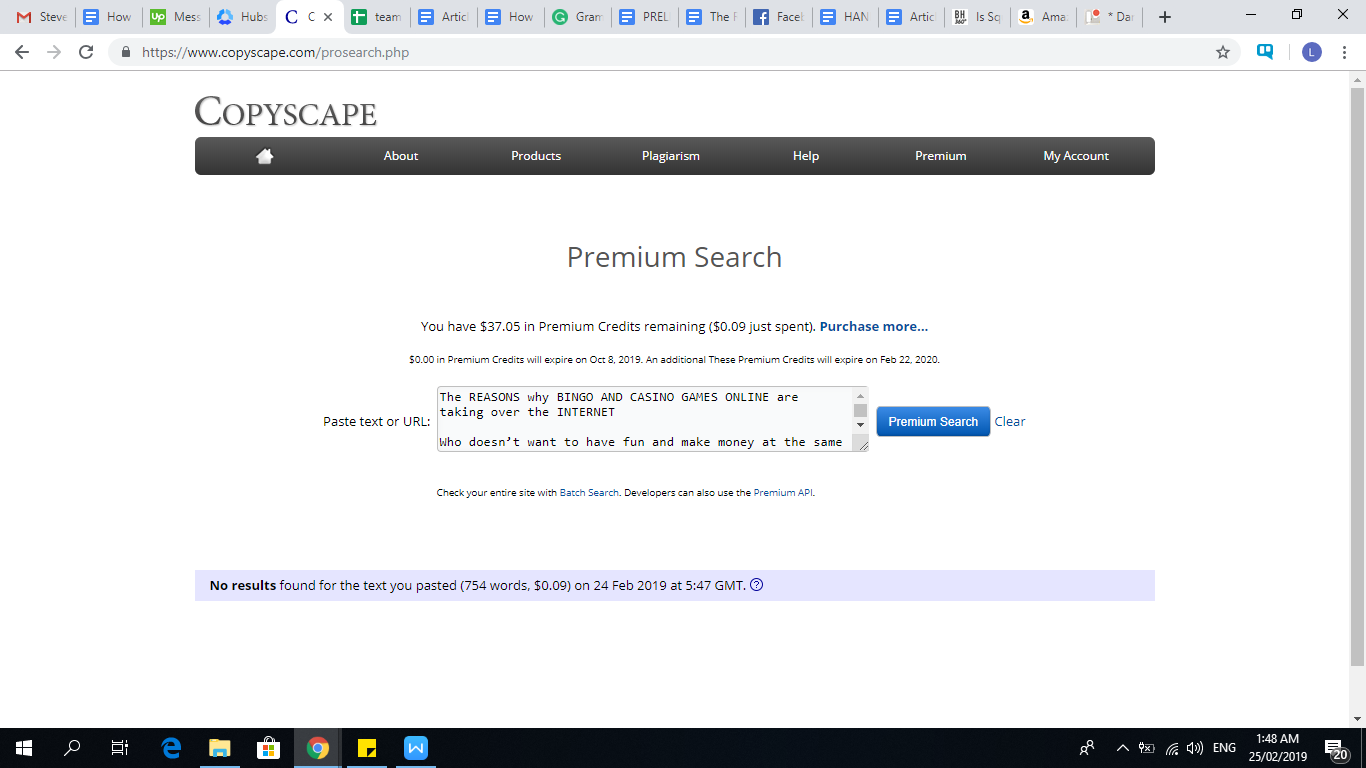Switch to the Gmail tab
The image size is (1366, 768).
coord(40,17)
